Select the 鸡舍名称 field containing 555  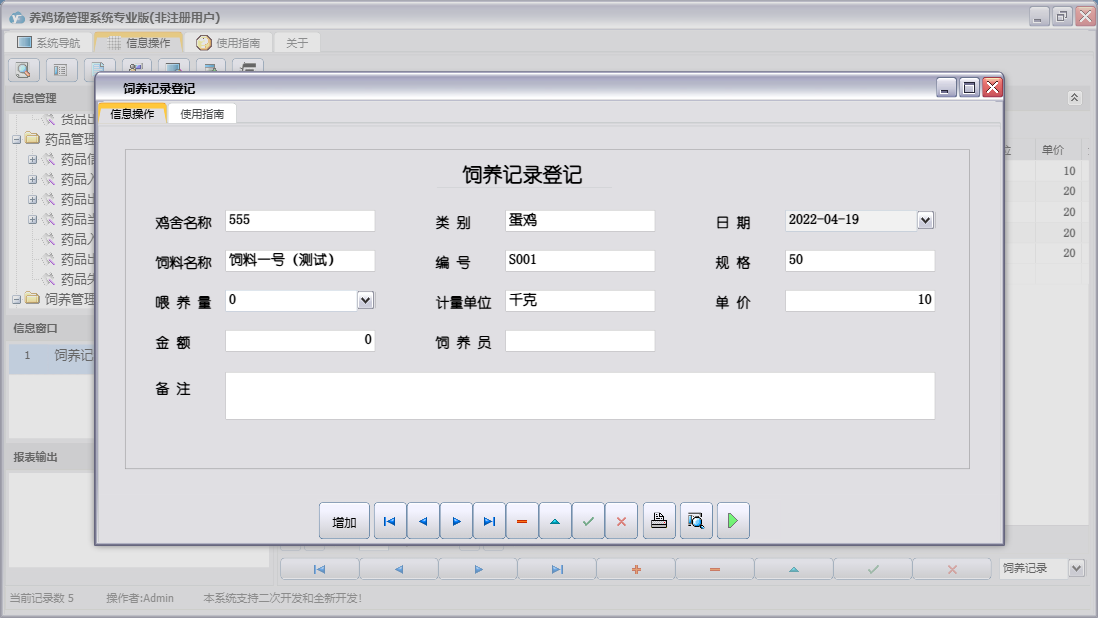pyautogui.click(x=300, y=220)
